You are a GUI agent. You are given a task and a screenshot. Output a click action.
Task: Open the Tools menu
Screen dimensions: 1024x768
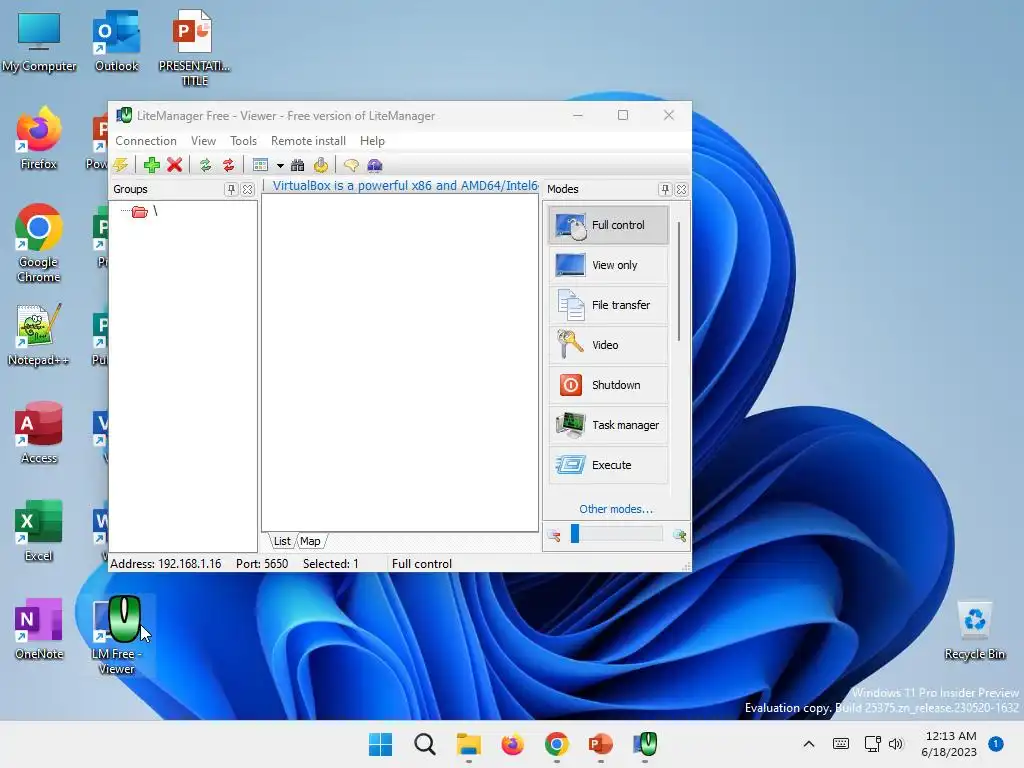(243, 141)
